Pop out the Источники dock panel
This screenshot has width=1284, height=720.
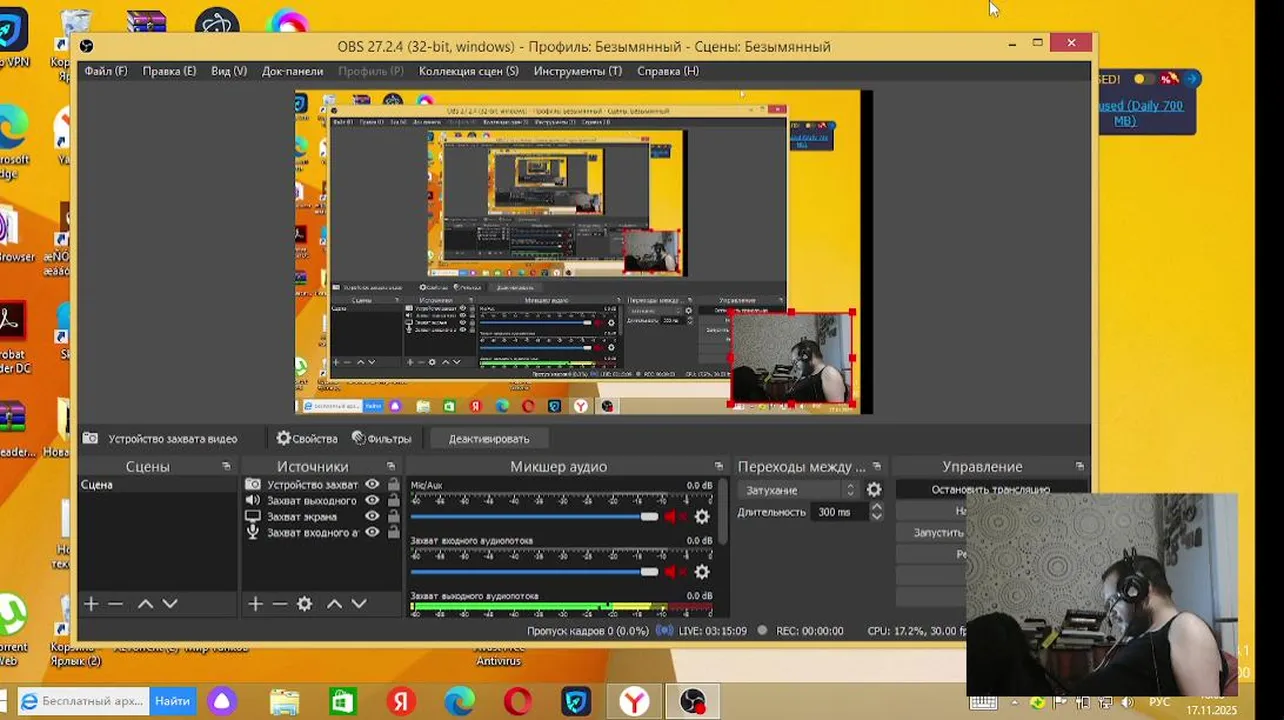[391, 466]
